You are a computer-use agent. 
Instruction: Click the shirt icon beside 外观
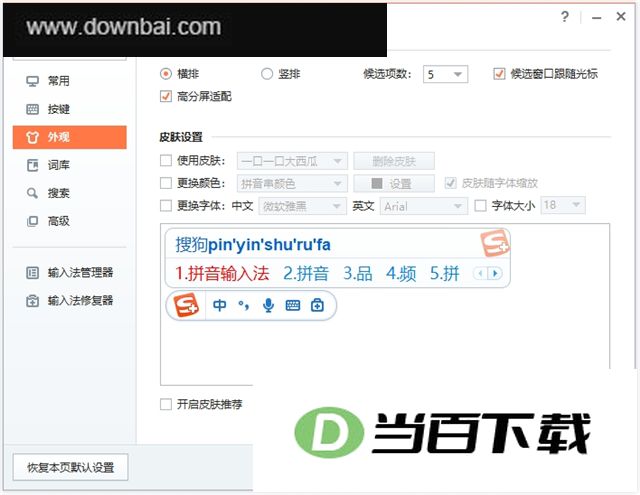[32, 137]
